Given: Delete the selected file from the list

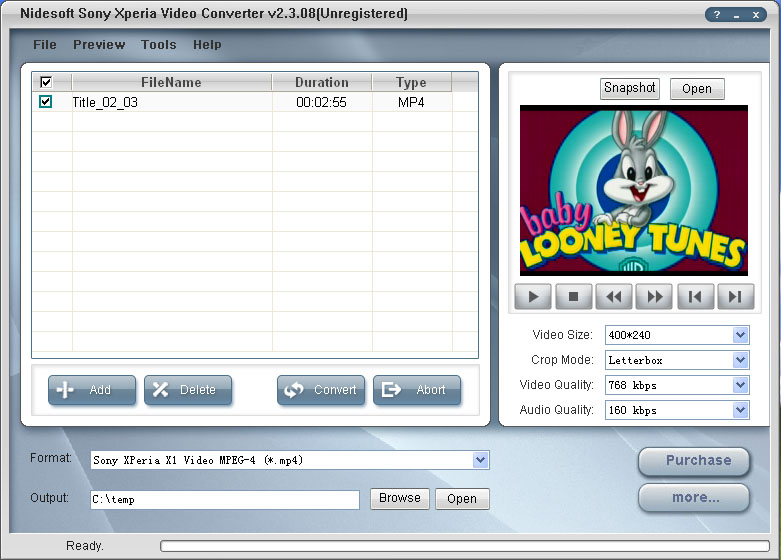Looking at the screenshot, I should point(188,390).
